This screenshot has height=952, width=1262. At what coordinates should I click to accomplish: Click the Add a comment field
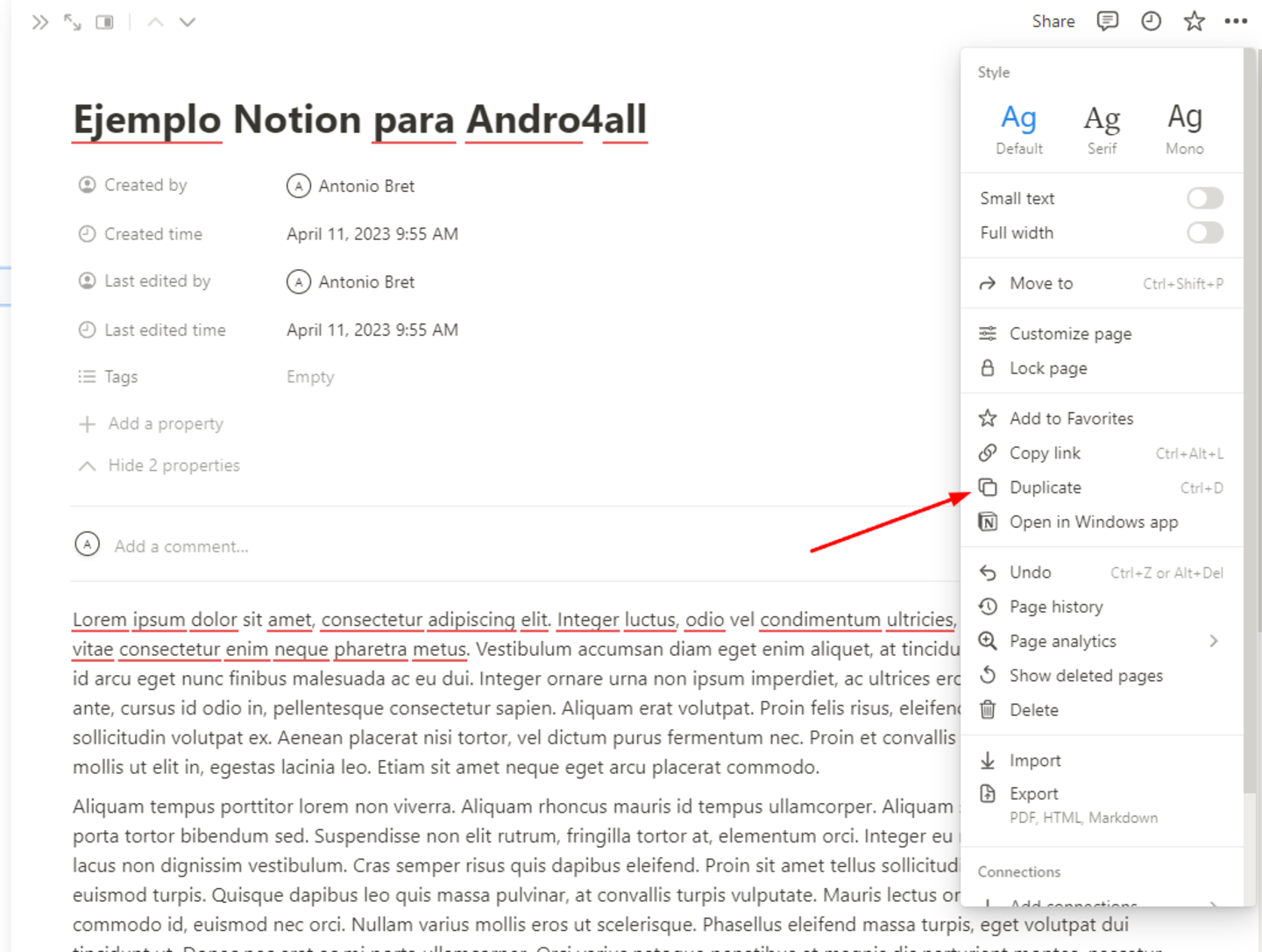tap(181, 546)
